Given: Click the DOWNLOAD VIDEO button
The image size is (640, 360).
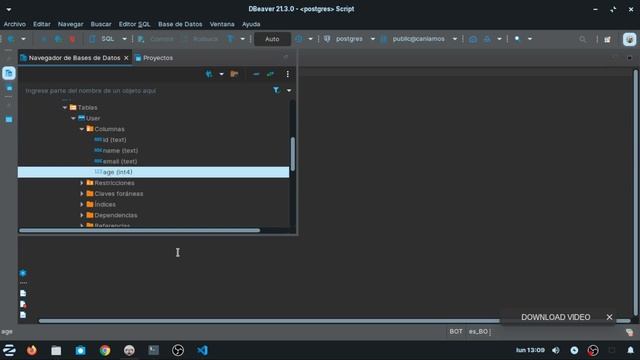Looking at the screenshot, I should [x=556, y=317].
